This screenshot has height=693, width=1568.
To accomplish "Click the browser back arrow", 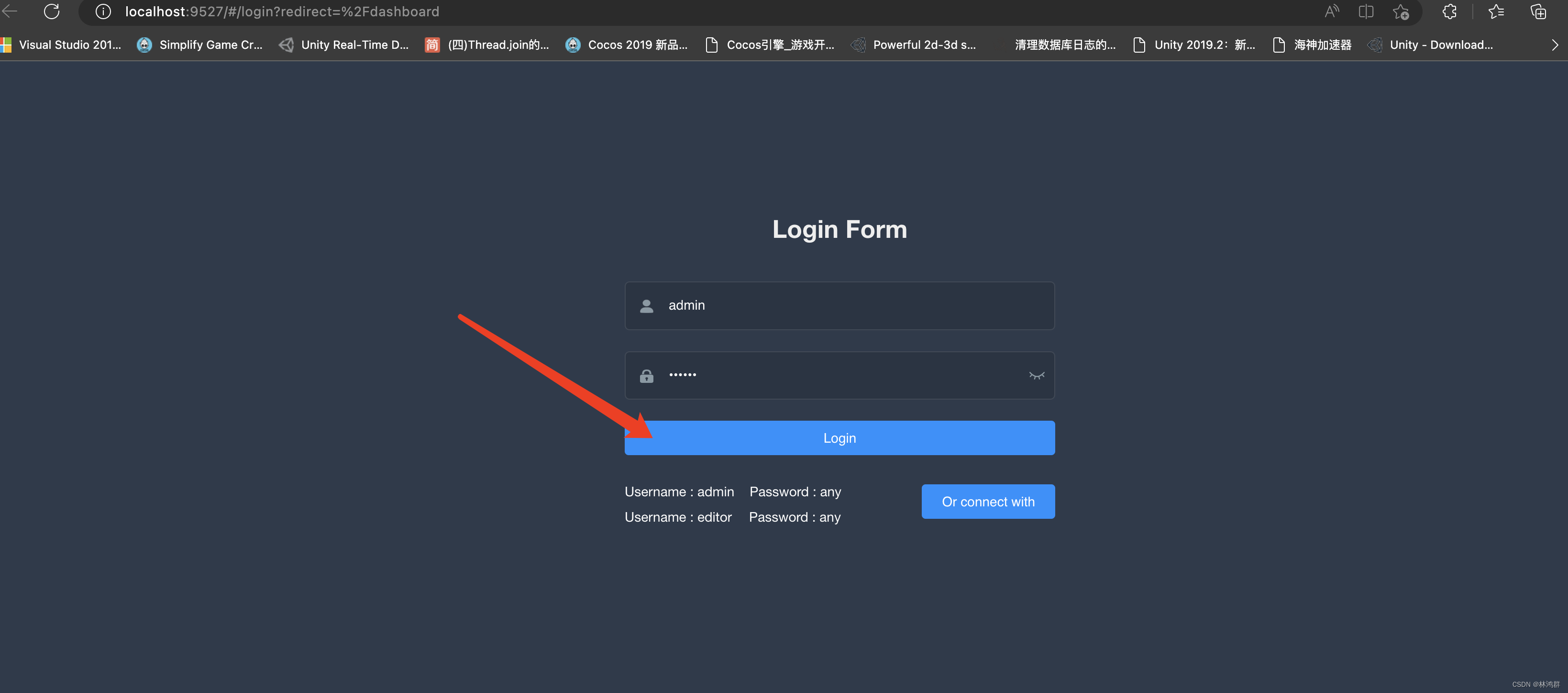I will click(x=10, y=11).
